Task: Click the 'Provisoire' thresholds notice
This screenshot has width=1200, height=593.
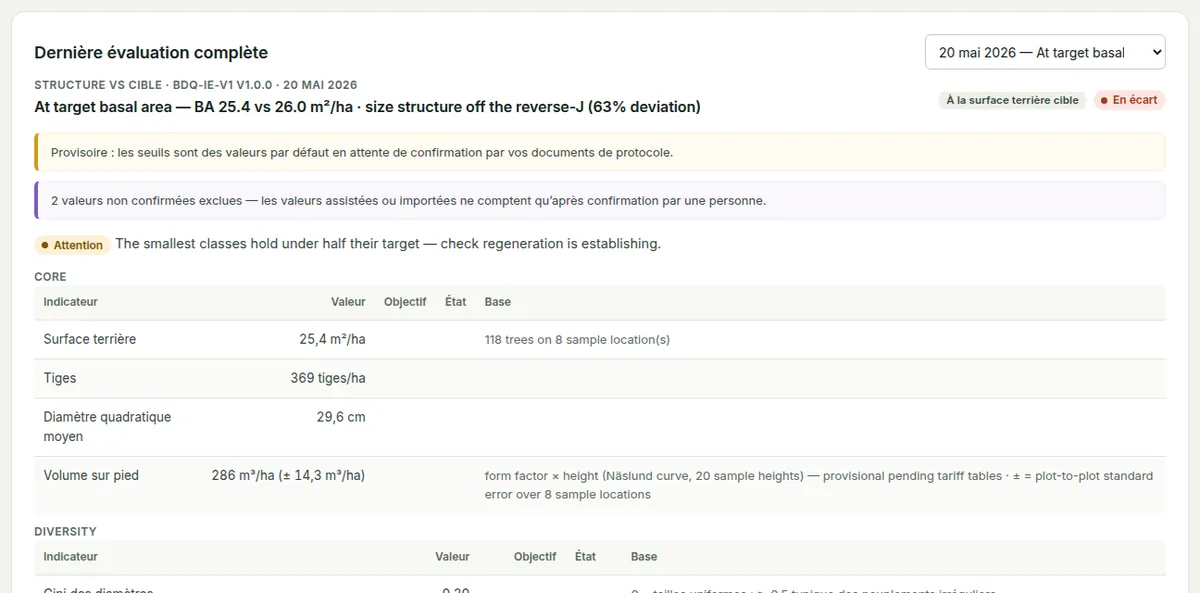Action: [x=600, y=153]
